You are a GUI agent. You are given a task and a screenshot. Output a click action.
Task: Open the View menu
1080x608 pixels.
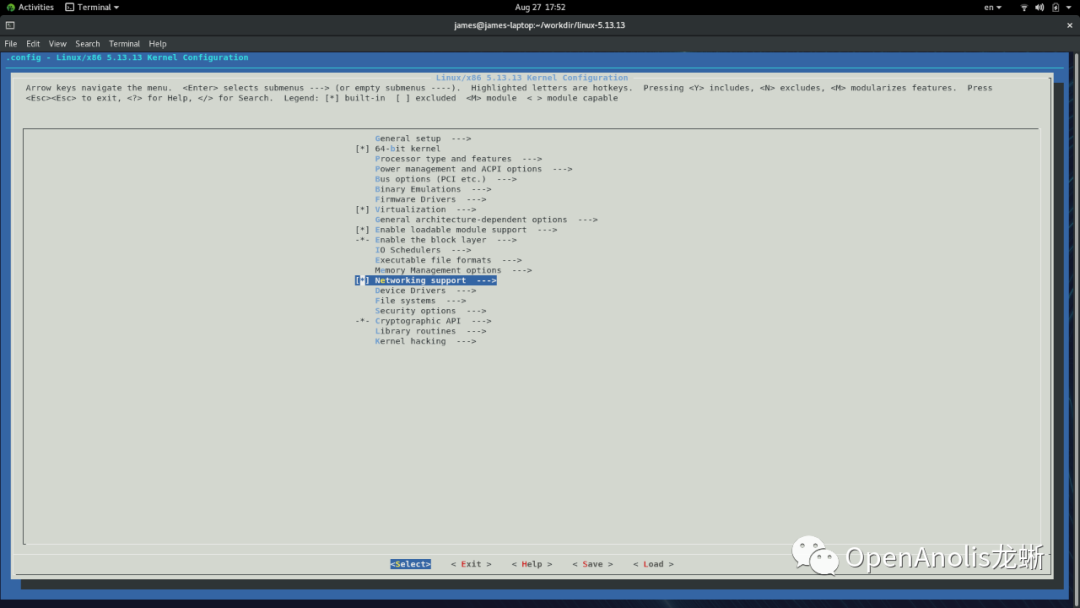(x=57, y=43)
